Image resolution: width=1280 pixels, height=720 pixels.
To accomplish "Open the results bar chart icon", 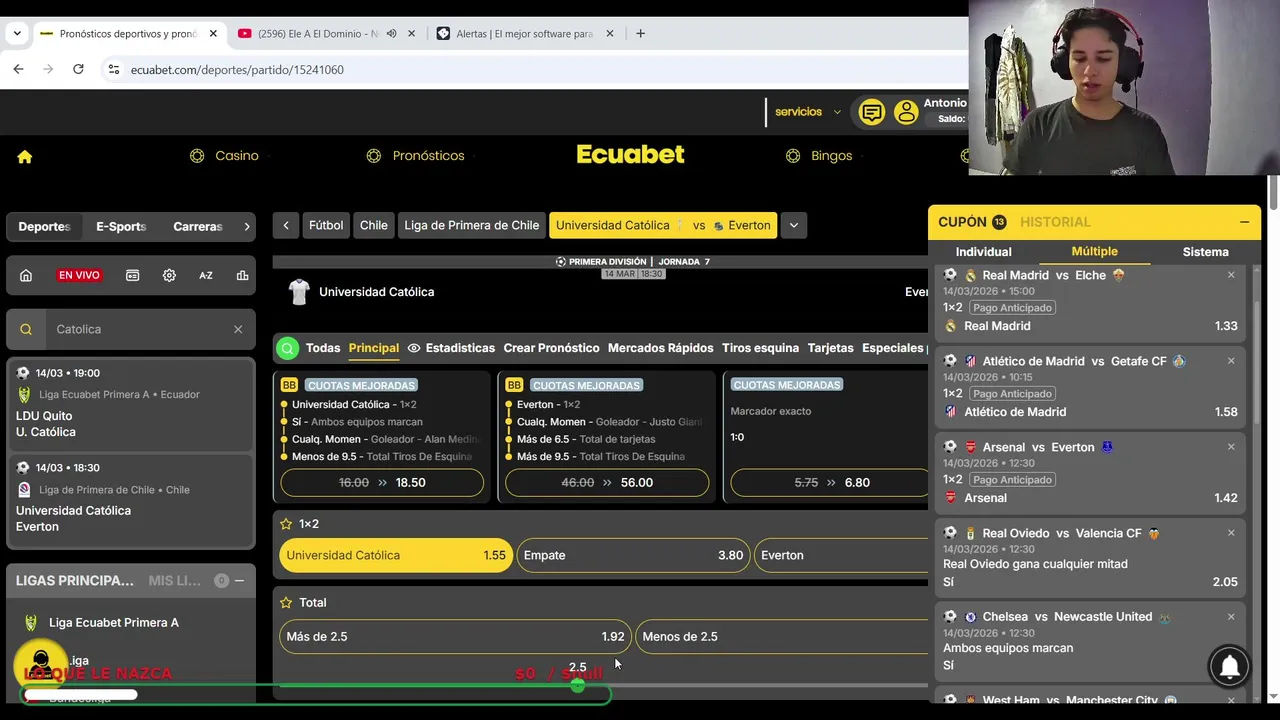I will pos(242,275).
